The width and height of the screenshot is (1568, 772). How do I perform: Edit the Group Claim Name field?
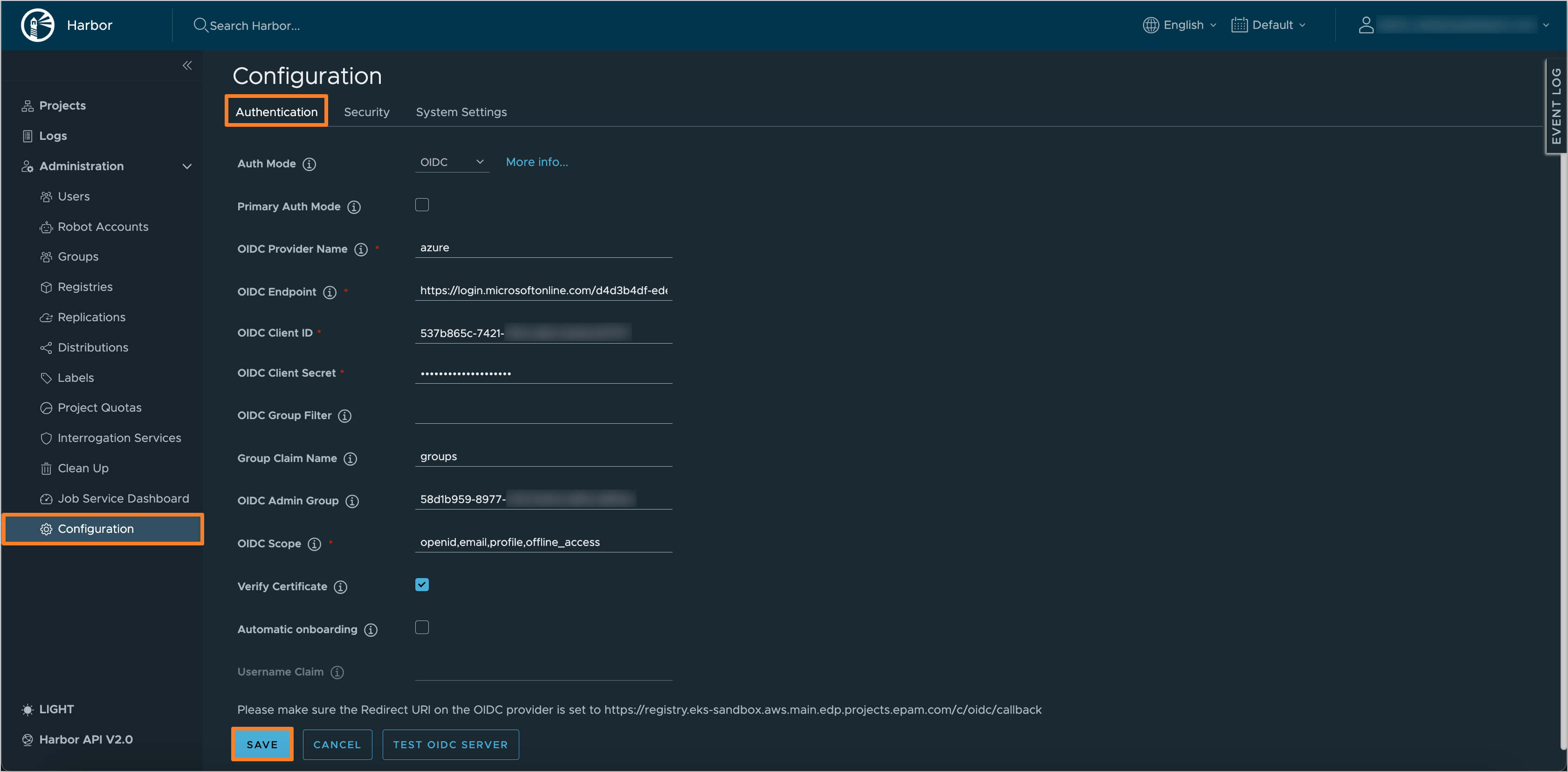click(543, 456)
